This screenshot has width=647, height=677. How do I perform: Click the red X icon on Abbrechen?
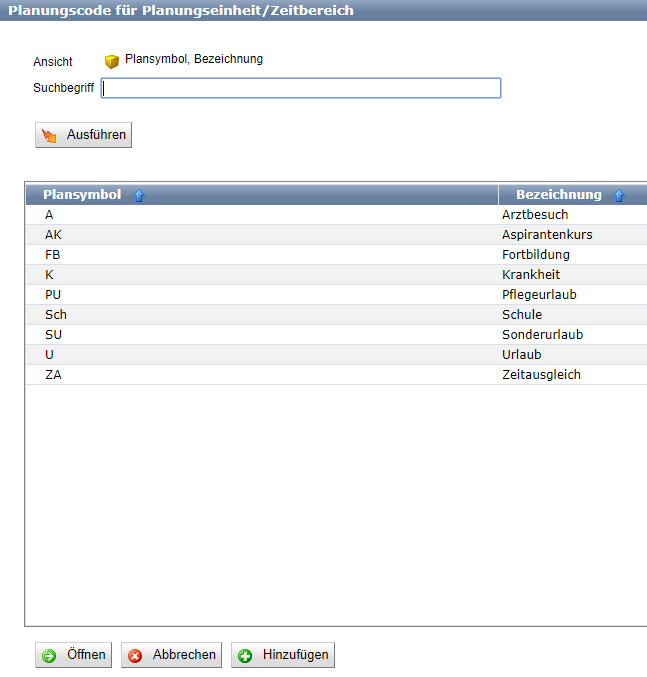135,656
